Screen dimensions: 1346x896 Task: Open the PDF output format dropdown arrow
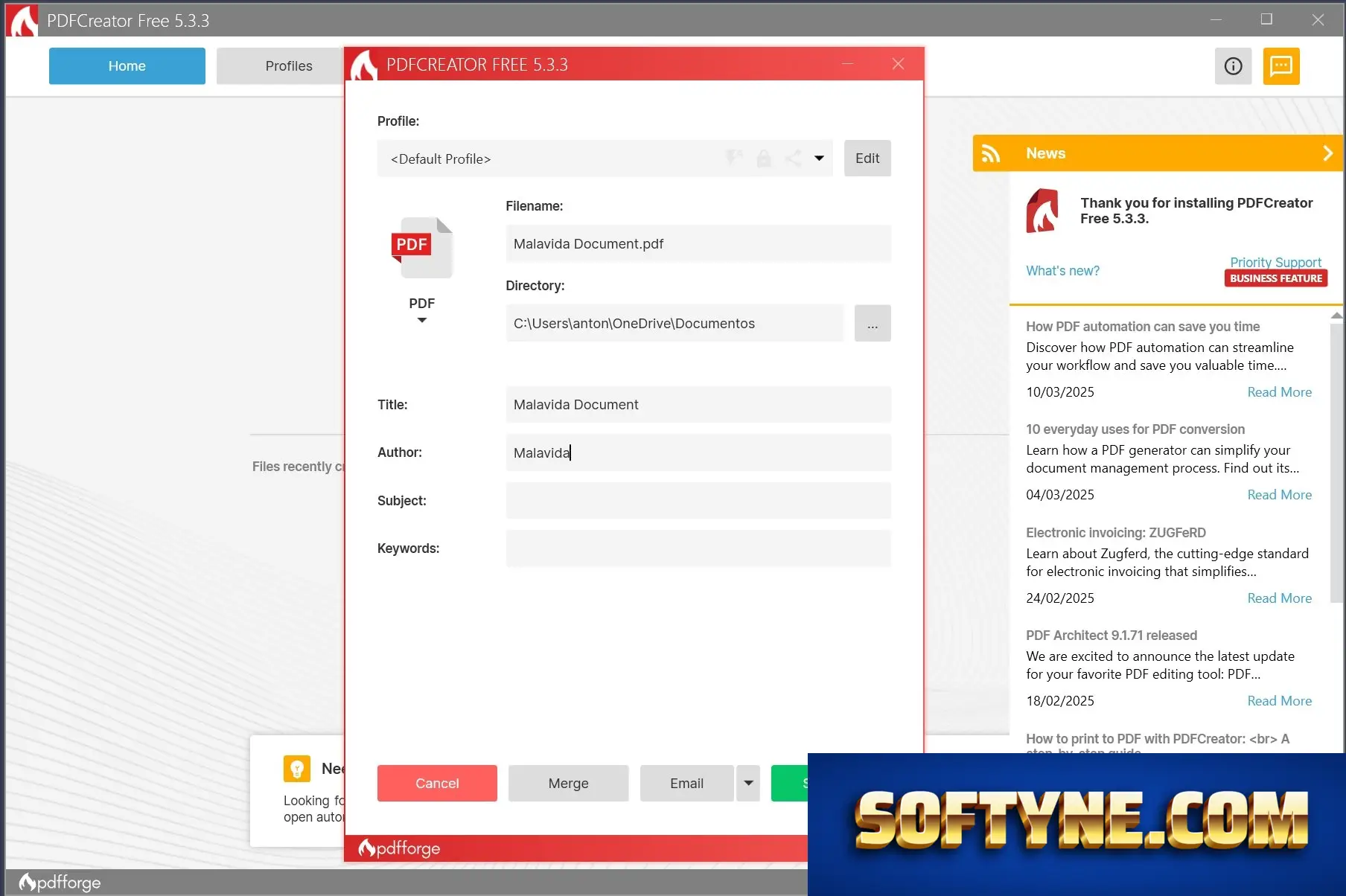[422, 321]
